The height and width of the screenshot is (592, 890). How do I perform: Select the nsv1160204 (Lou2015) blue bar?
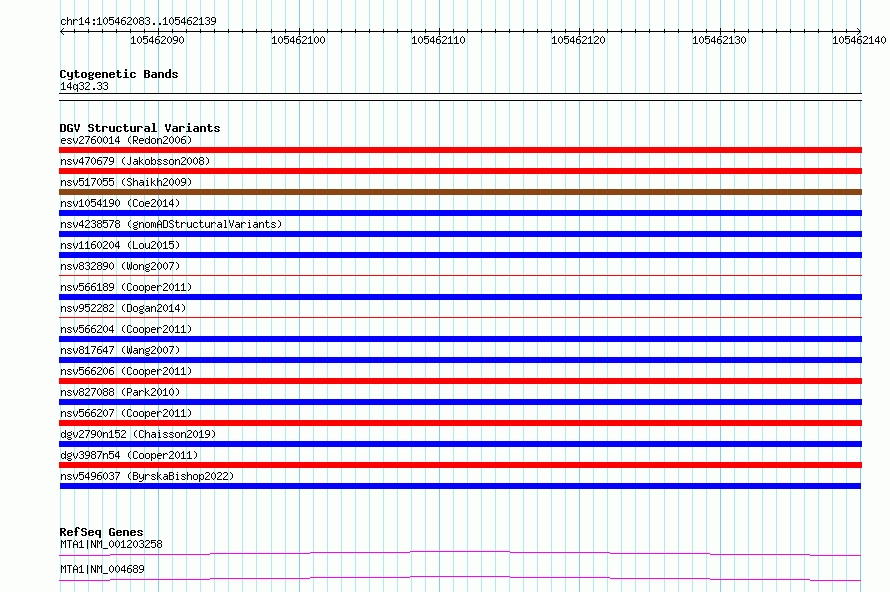460,255
